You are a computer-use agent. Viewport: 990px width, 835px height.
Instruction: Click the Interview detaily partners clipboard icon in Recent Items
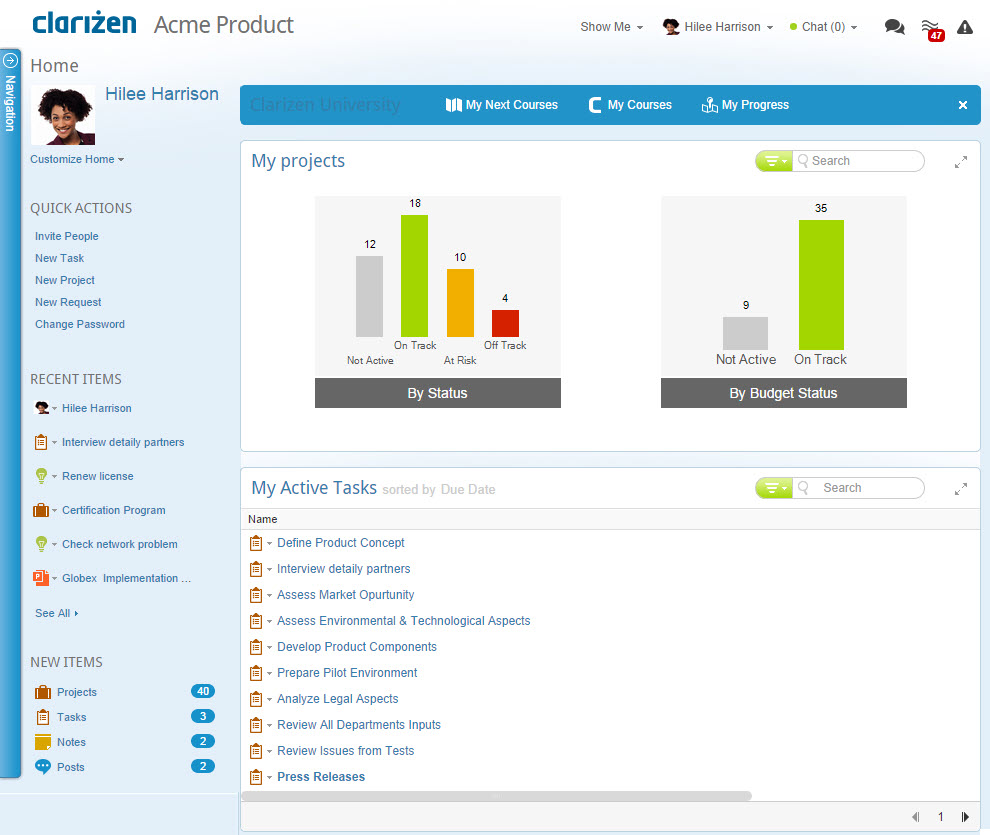(x=41, y=442)
